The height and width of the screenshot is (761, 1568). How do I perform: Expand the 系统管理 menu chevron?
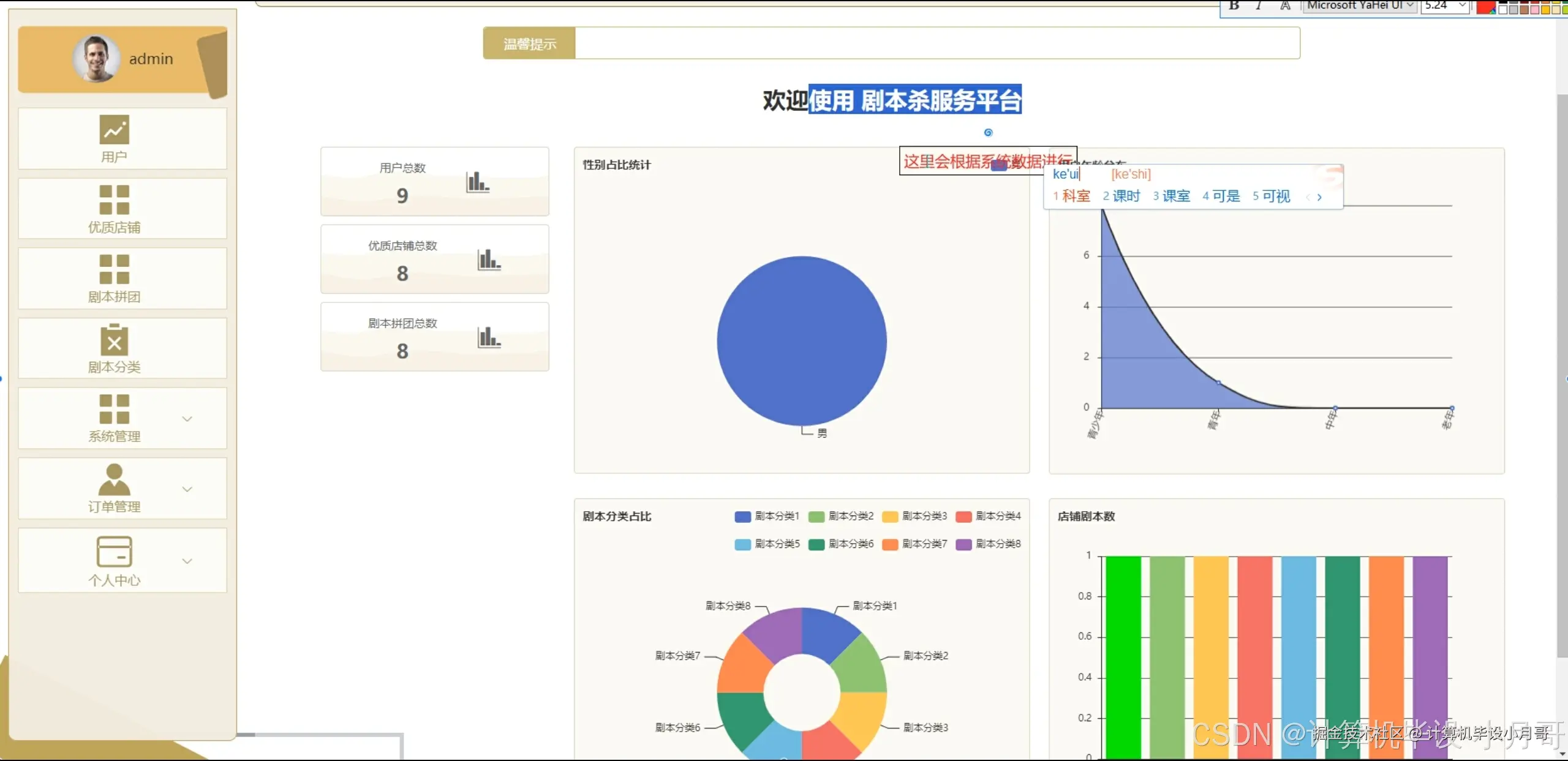click(x=187, y=419)
